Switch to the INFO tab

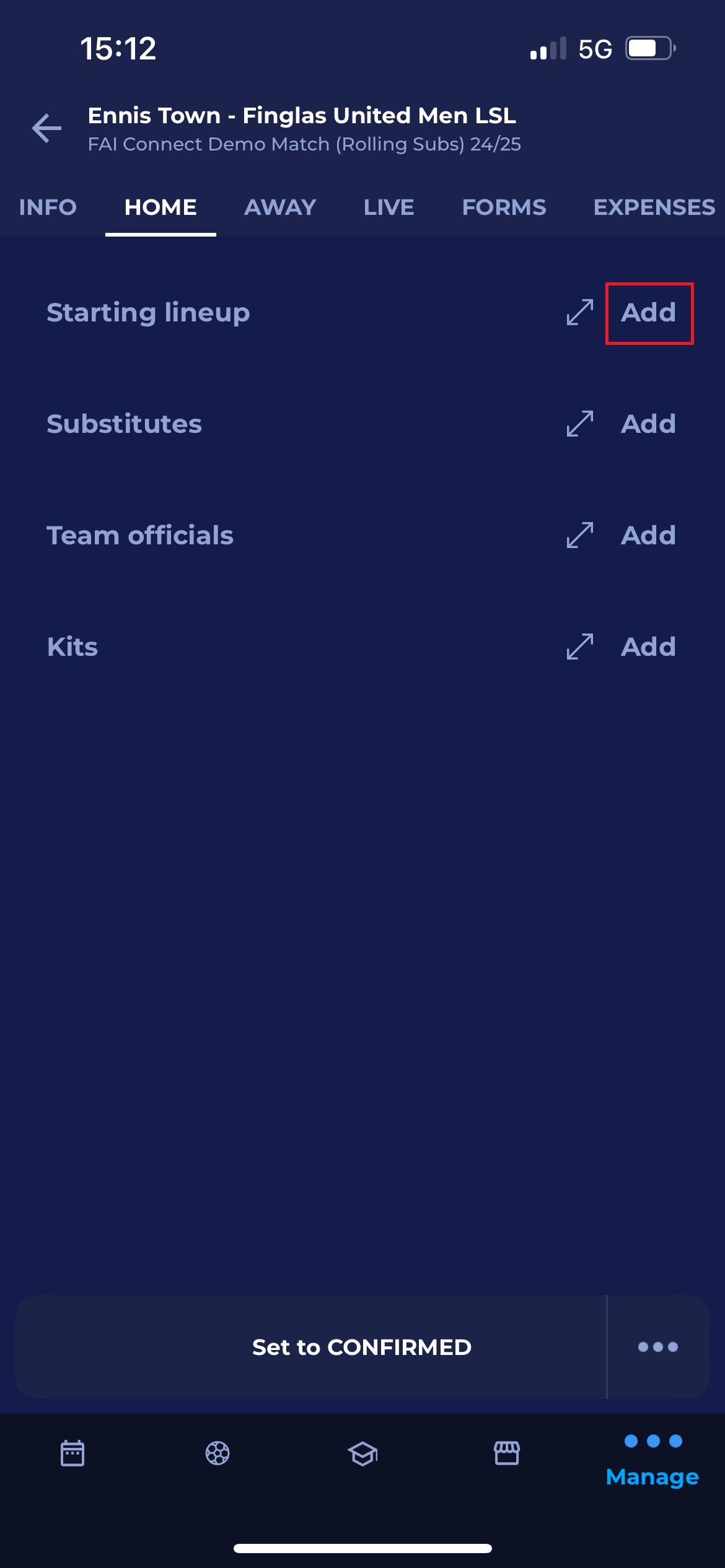[48, 207]
